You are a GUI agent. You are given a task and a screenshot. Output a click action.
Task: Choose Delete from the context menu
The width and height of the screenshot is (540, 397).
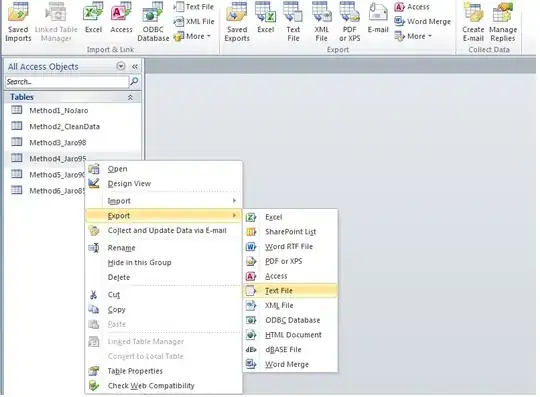(x=163, y=278)
